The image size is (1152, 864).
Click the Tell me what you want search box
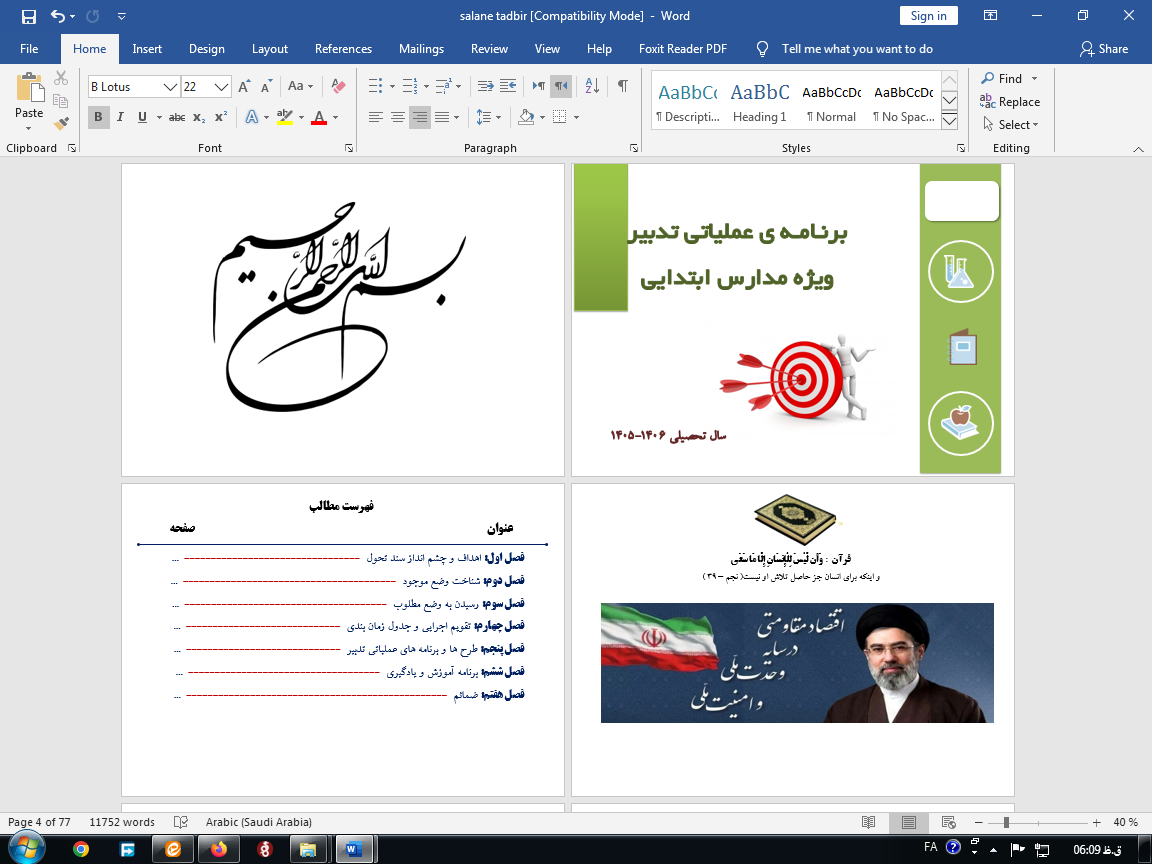(x=857, y=48)
